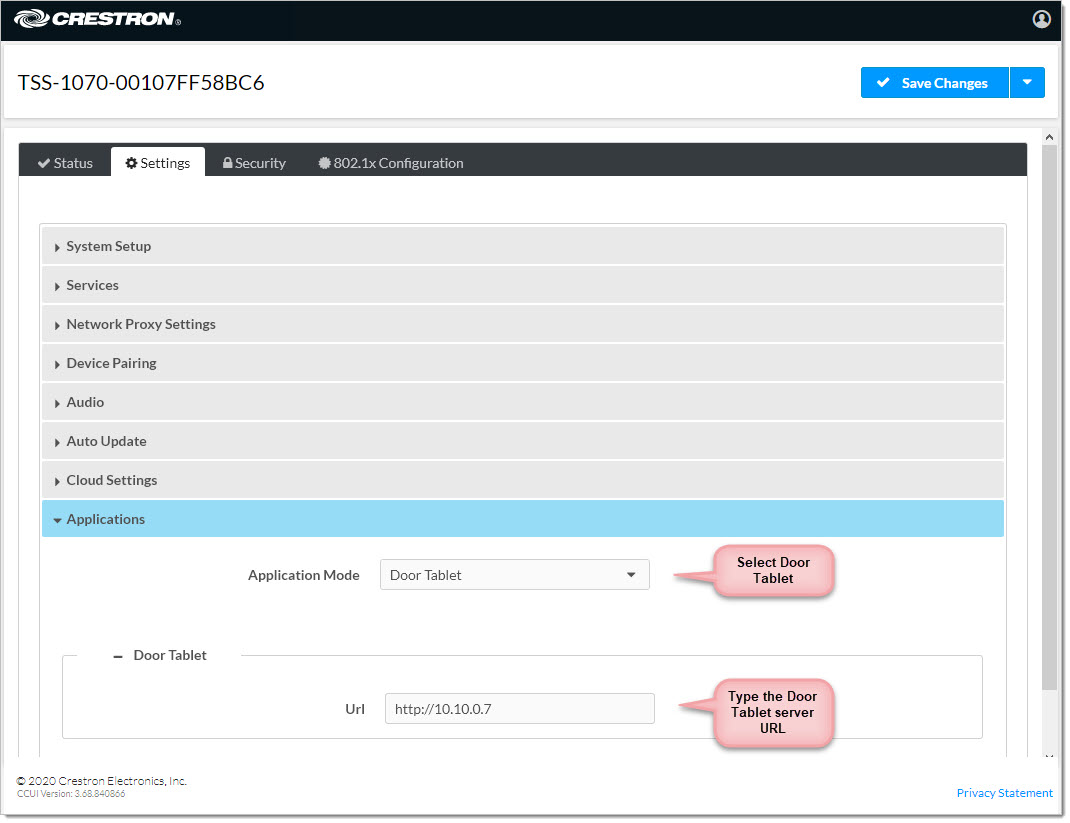The image size is (1070, 823).
Task: Click the Url input field
Action: (x=519, y=709)
